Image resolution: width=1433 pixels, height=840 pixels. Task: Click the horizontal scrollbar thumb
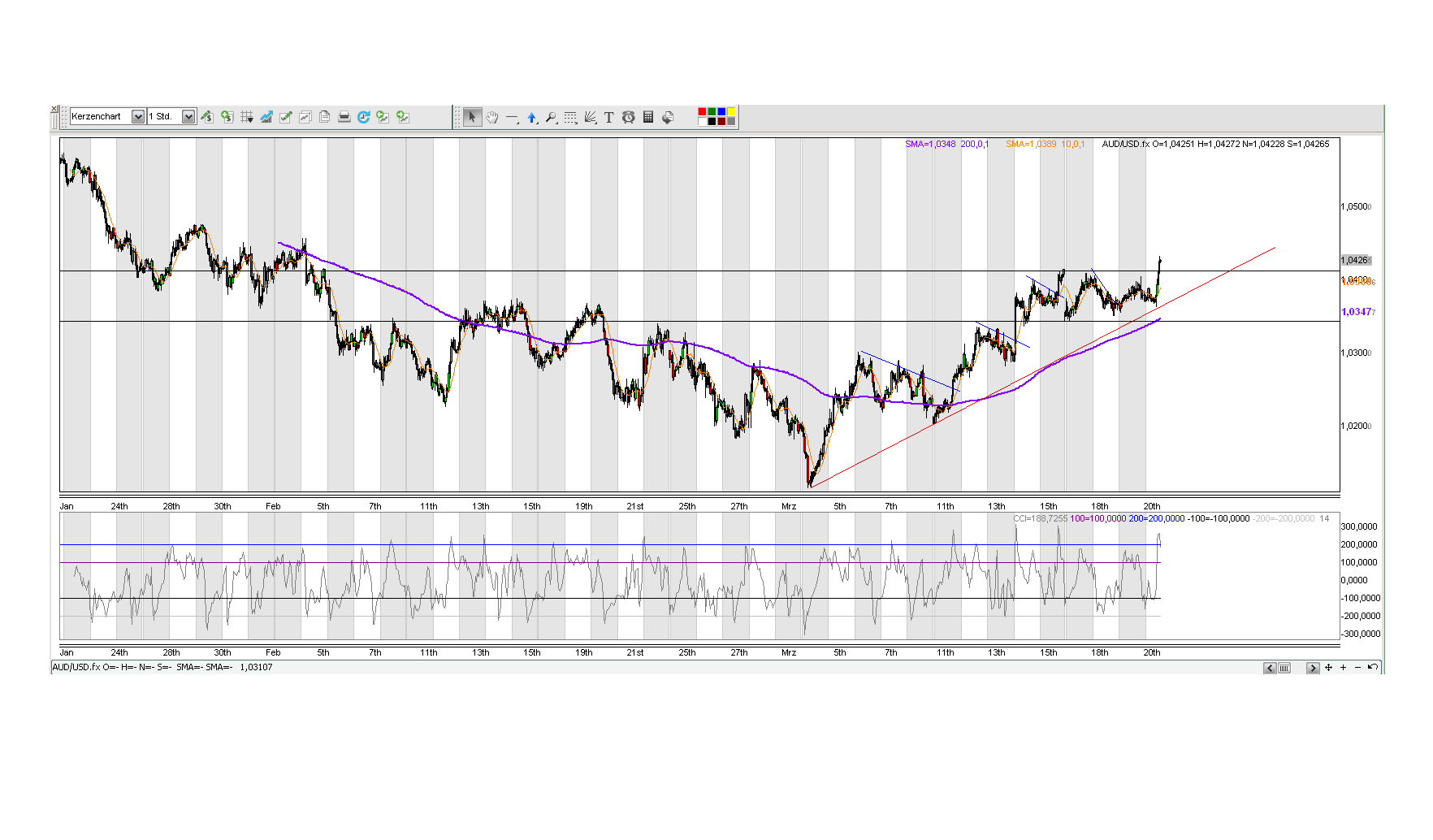tap(1284, 668)
